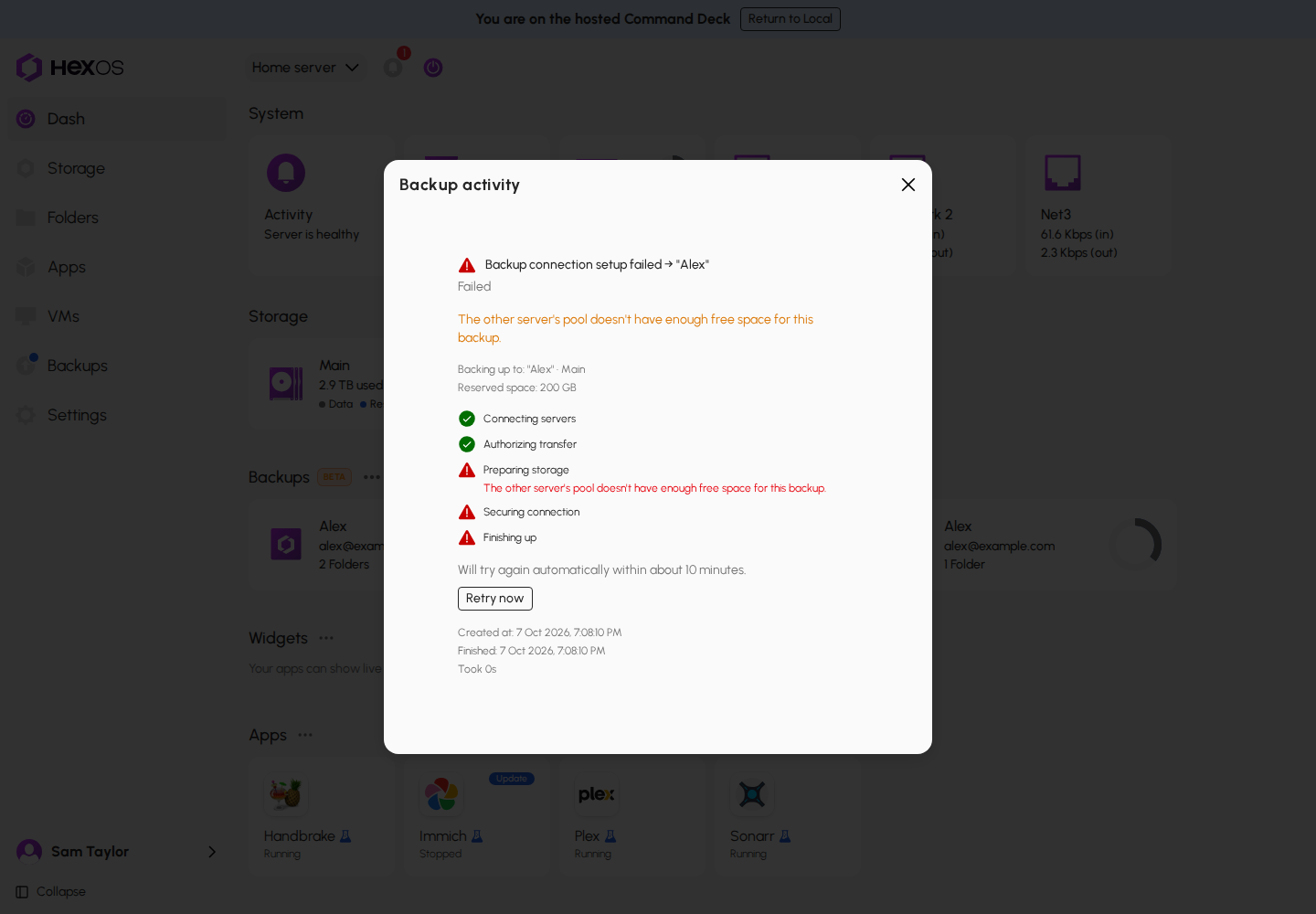Screen dimensions: 1316x914
Task: Click the 'Server is healthy' status text
Action: click(312, 235)
